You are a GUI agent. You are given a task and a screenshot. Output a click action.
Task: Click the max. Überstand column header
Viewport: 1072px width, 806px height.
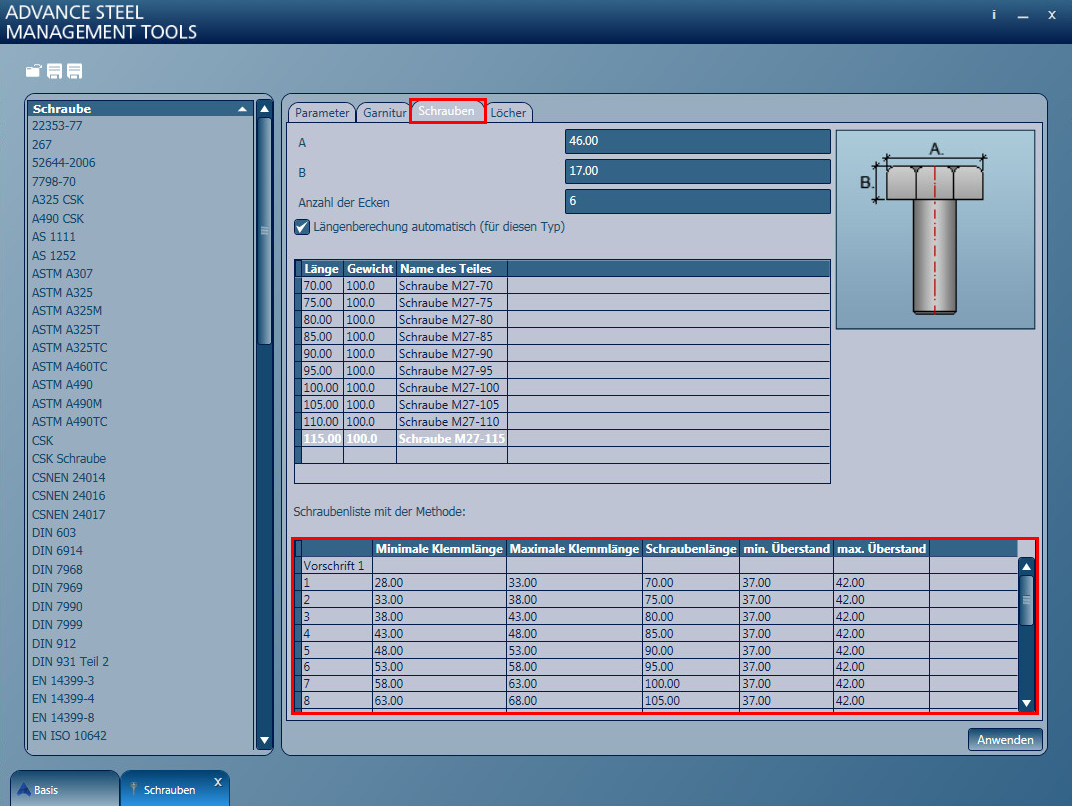click(881, 548)
